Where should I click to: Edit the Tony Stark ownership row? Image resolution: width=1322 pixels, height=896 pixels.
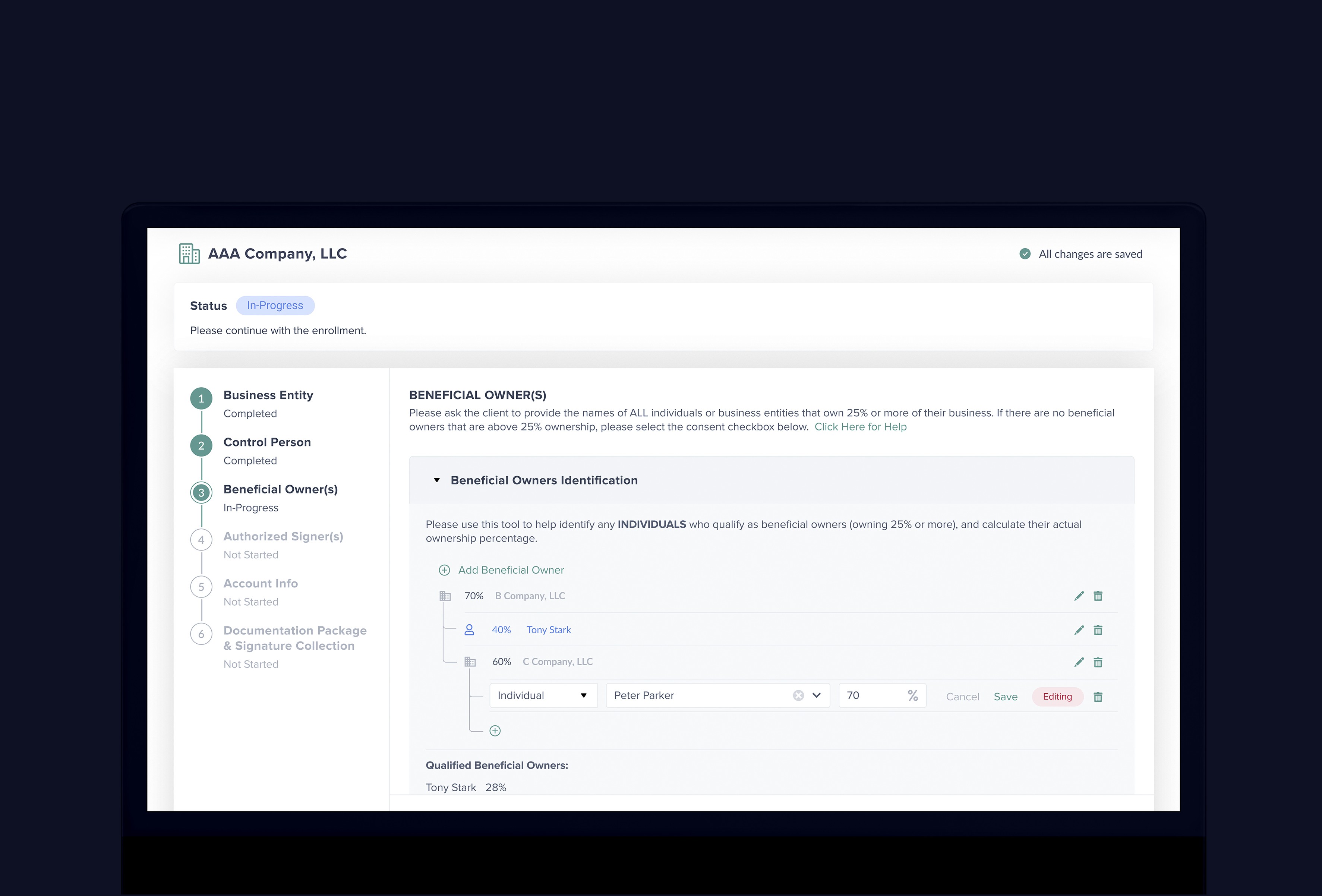coord(1079,630)
